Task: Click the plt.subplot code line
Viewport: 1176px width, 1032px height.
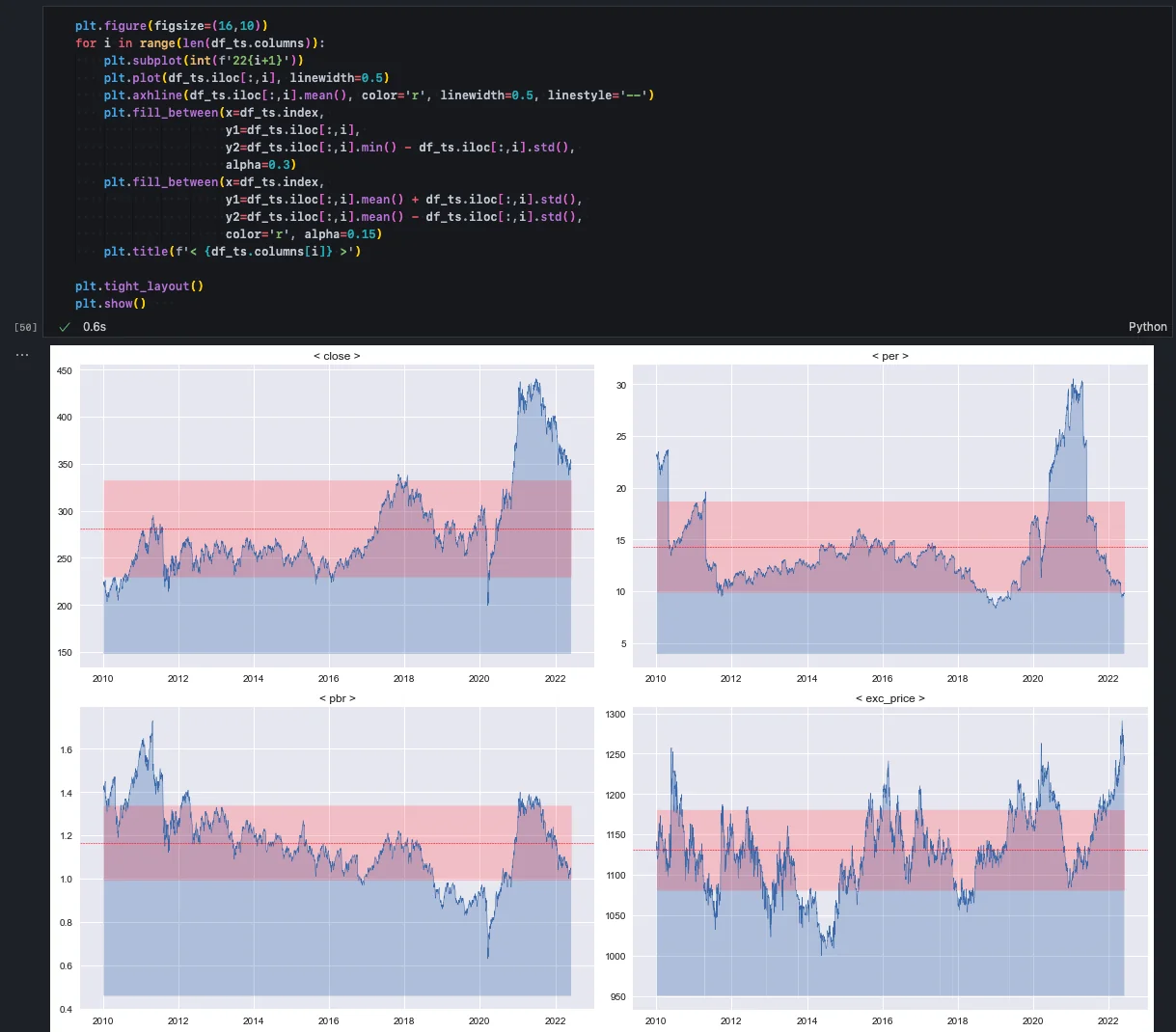Action: pyautogui.click(x=203, y=61)
